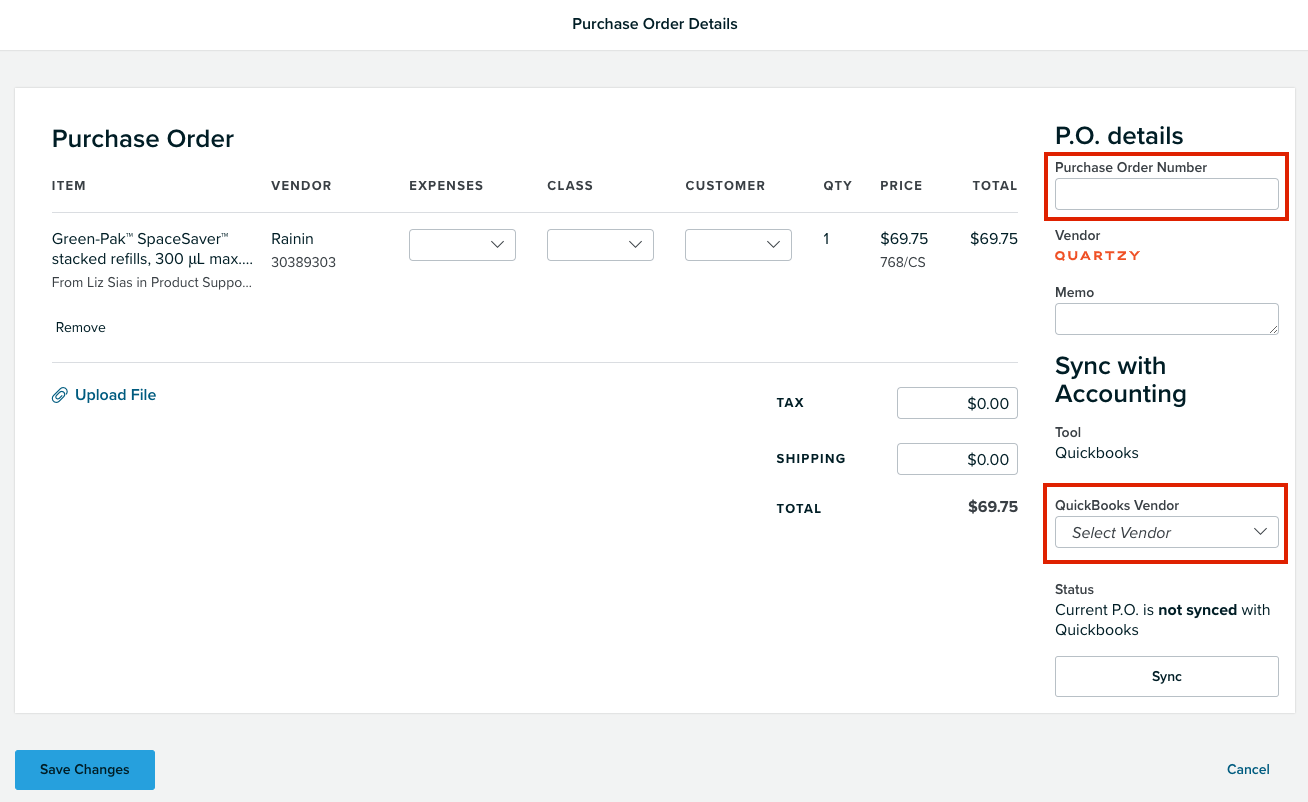
Task: Click the paperclip Upload File icon
Action: (60, 394)
